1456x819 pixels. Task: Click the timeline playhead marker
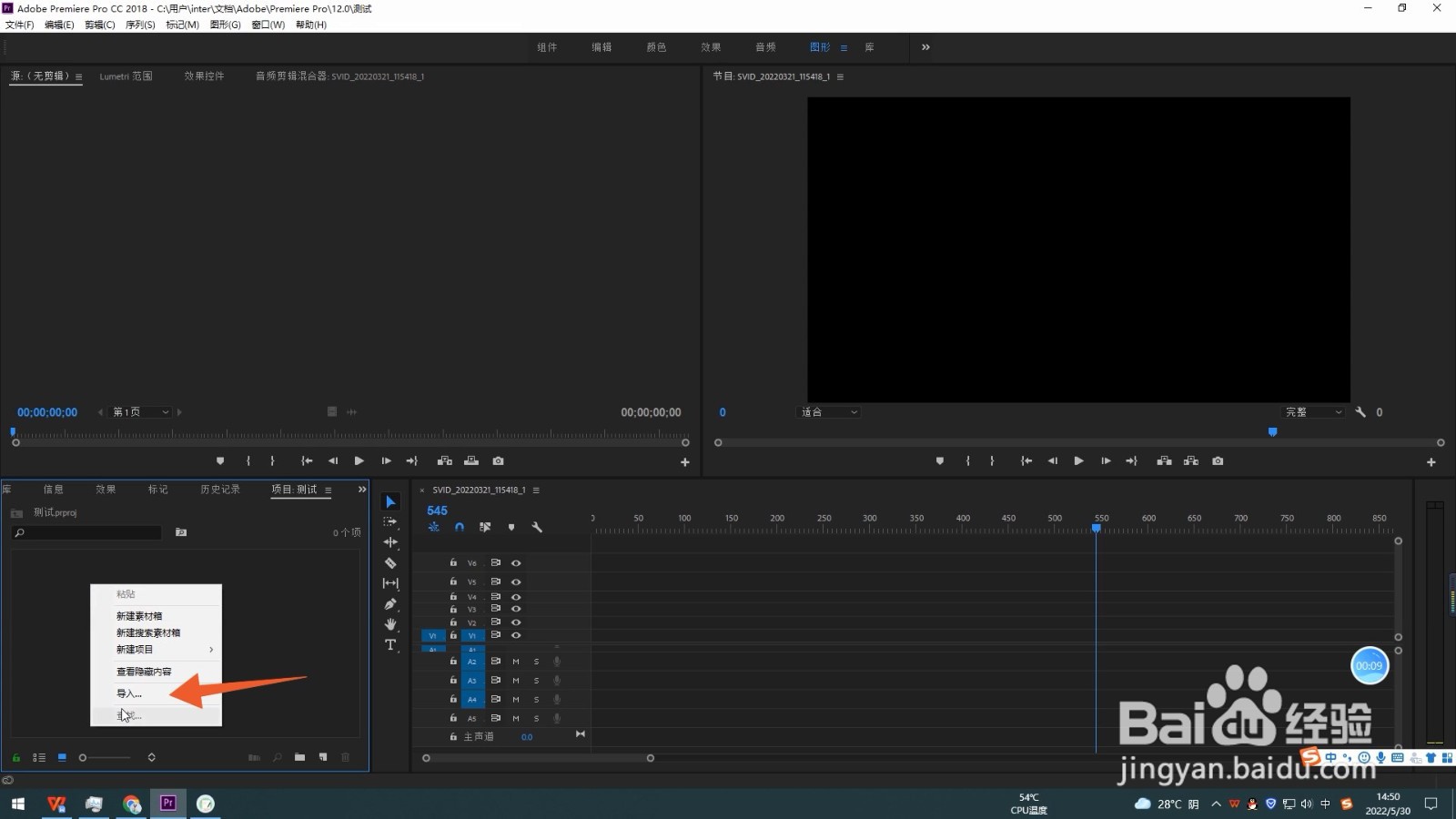click(1097, 528)
